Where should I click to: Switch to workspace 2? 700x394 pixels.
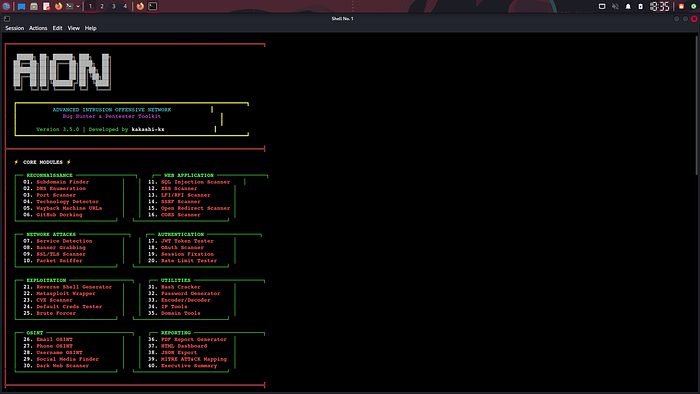(102, 6)
